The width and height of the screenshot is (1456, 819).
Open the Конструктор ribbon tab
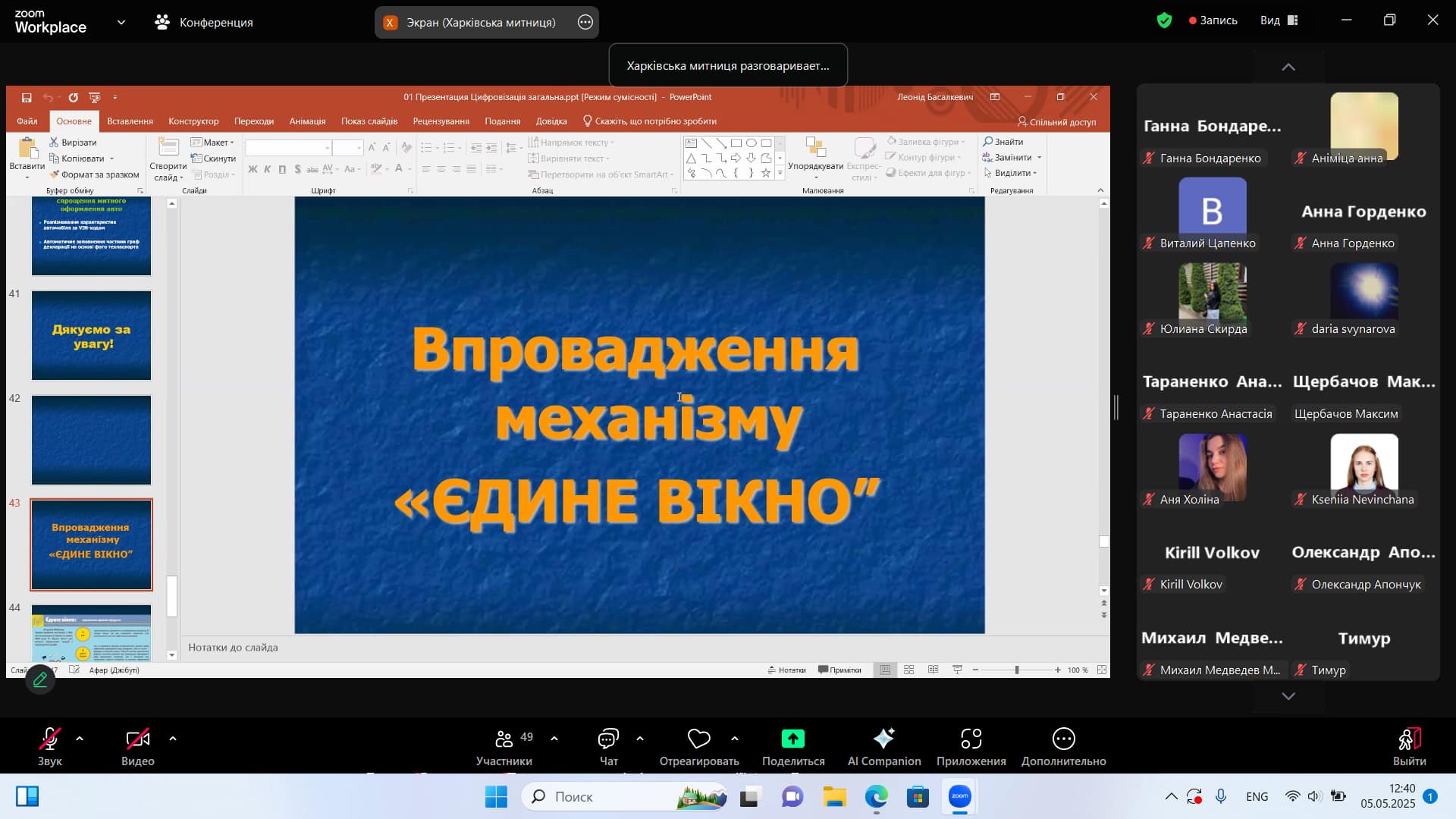tap(193, 121)
